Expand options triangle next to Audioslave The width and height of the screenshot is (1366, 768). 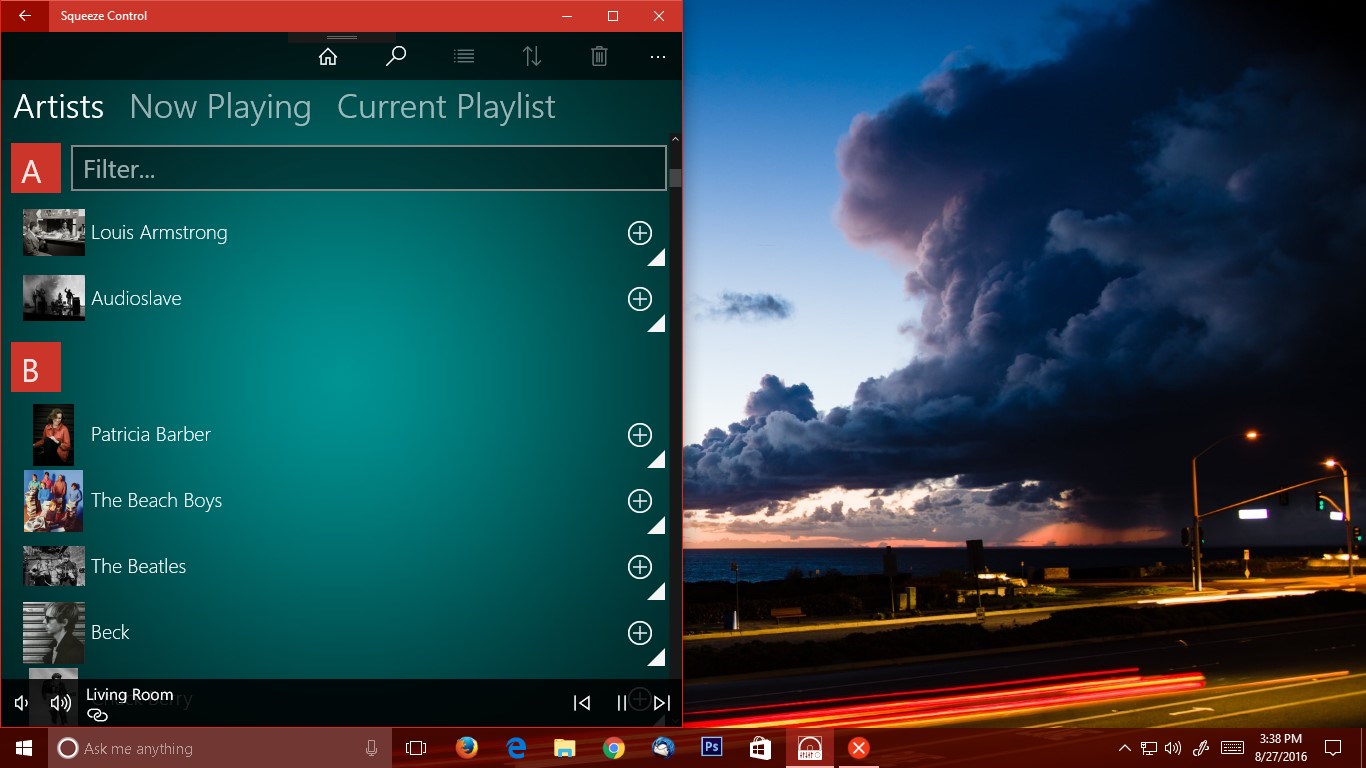tap(658, 323)
